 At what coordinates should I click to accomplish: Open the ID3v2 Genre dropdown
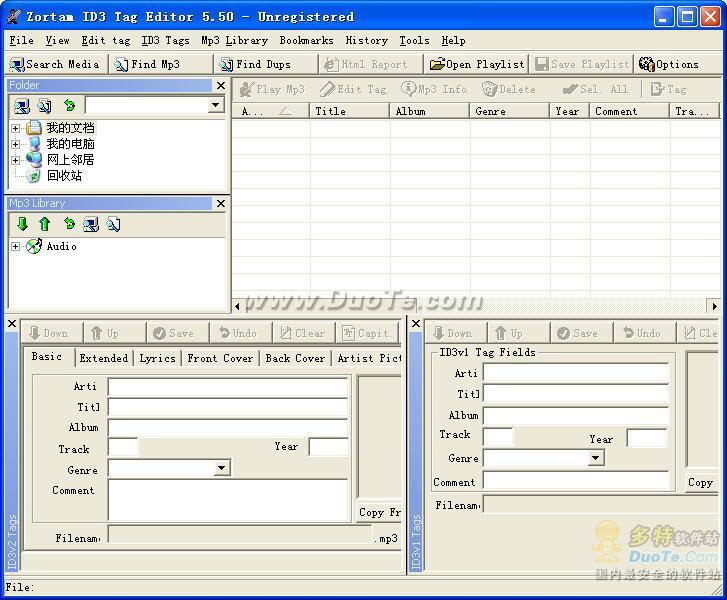[x=222, y=468]
